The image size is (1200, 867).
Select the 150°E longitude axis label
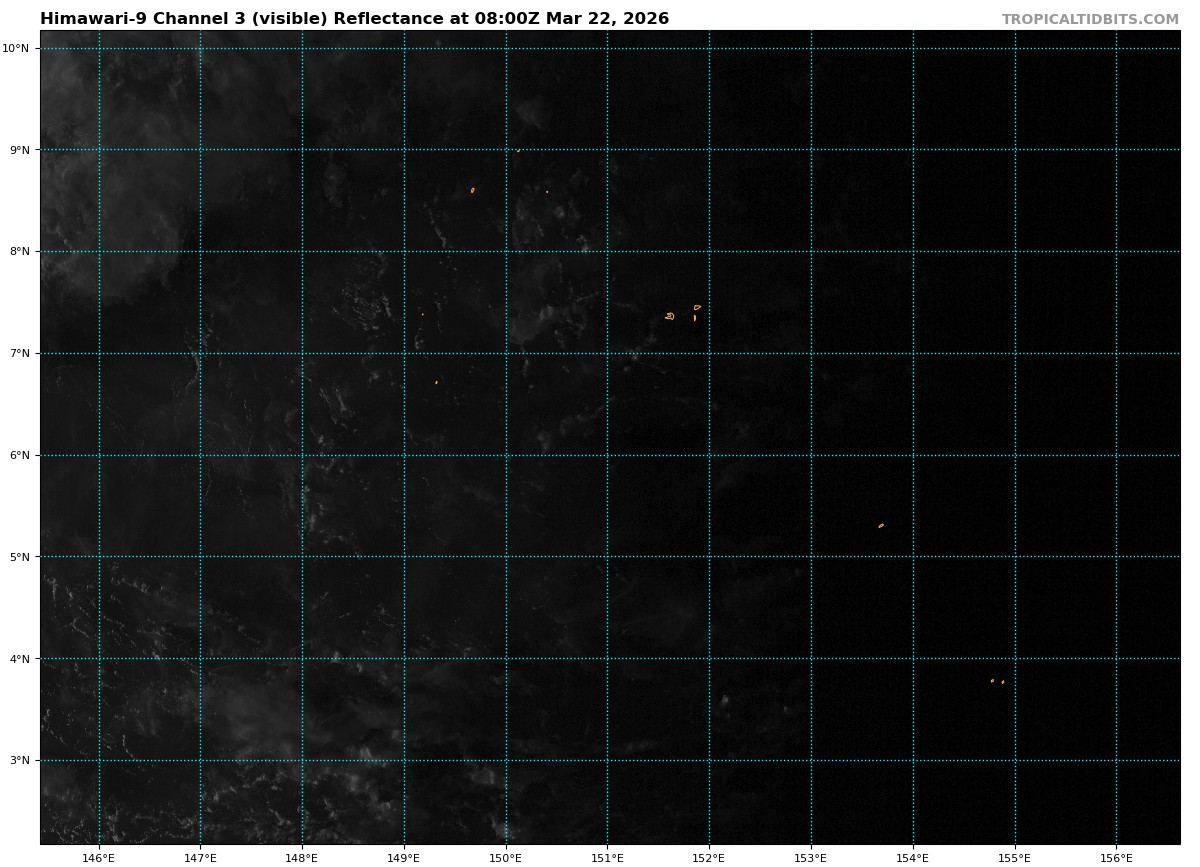506,857
